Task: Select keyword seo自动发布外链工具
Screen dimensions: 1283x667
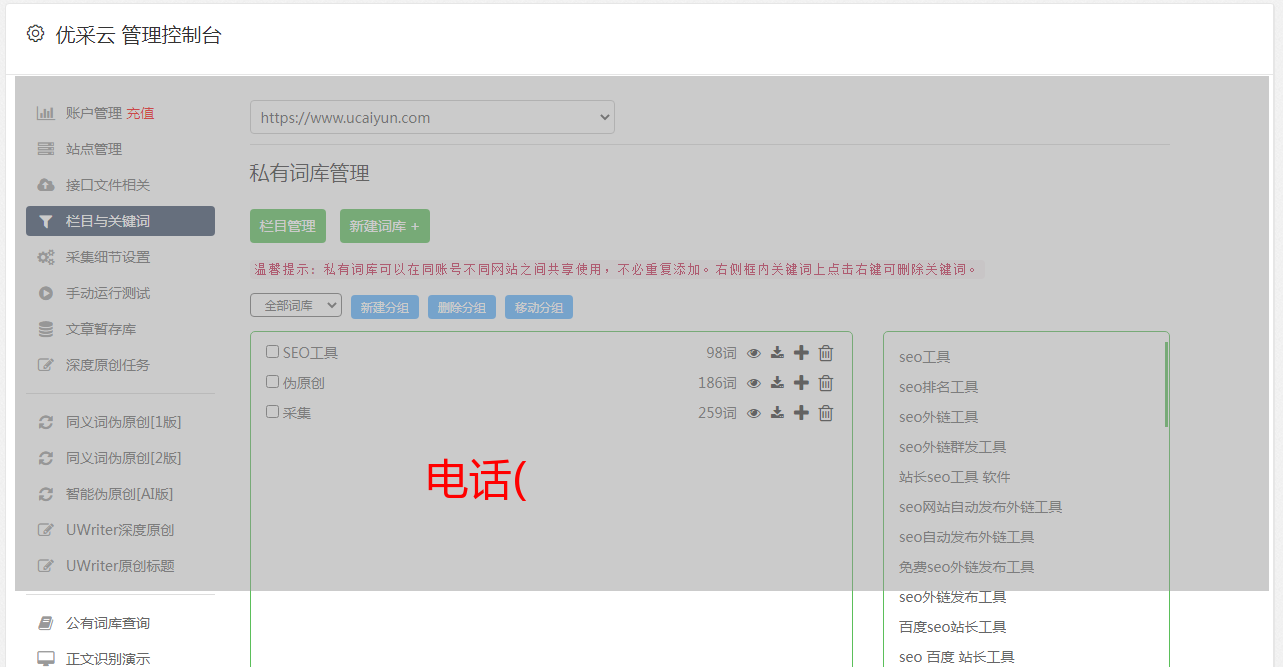Action: point(966,537)
